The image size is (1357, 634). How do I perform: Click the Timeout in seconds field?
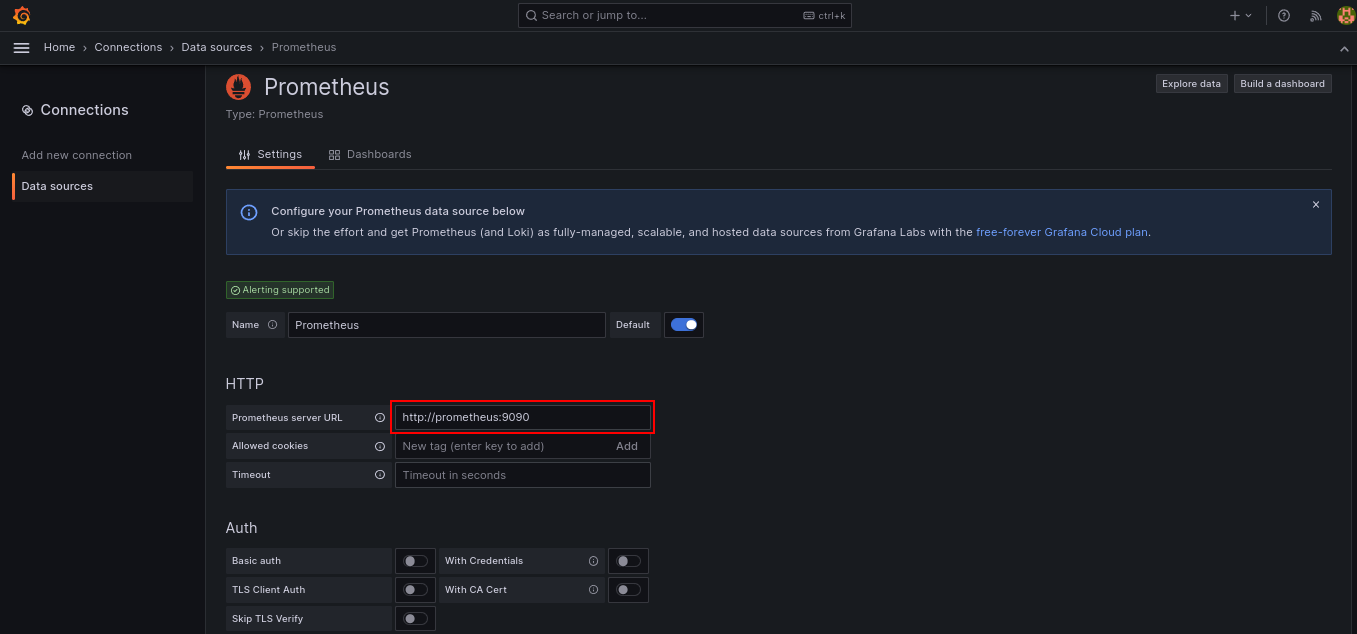click(x=523, y=475)
